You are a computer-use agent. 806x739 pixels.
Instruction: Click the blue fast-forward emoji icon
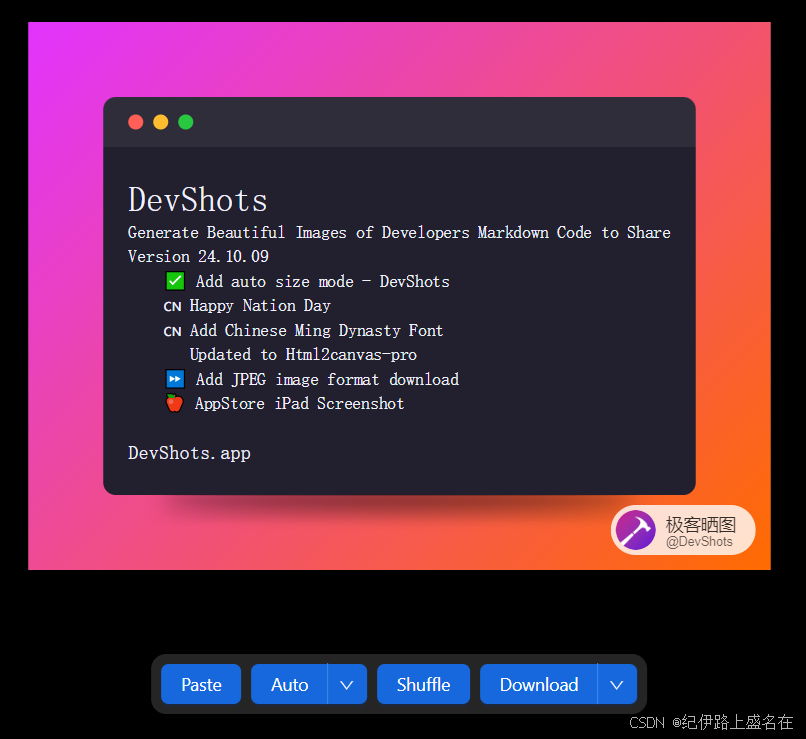pos(175,379)
